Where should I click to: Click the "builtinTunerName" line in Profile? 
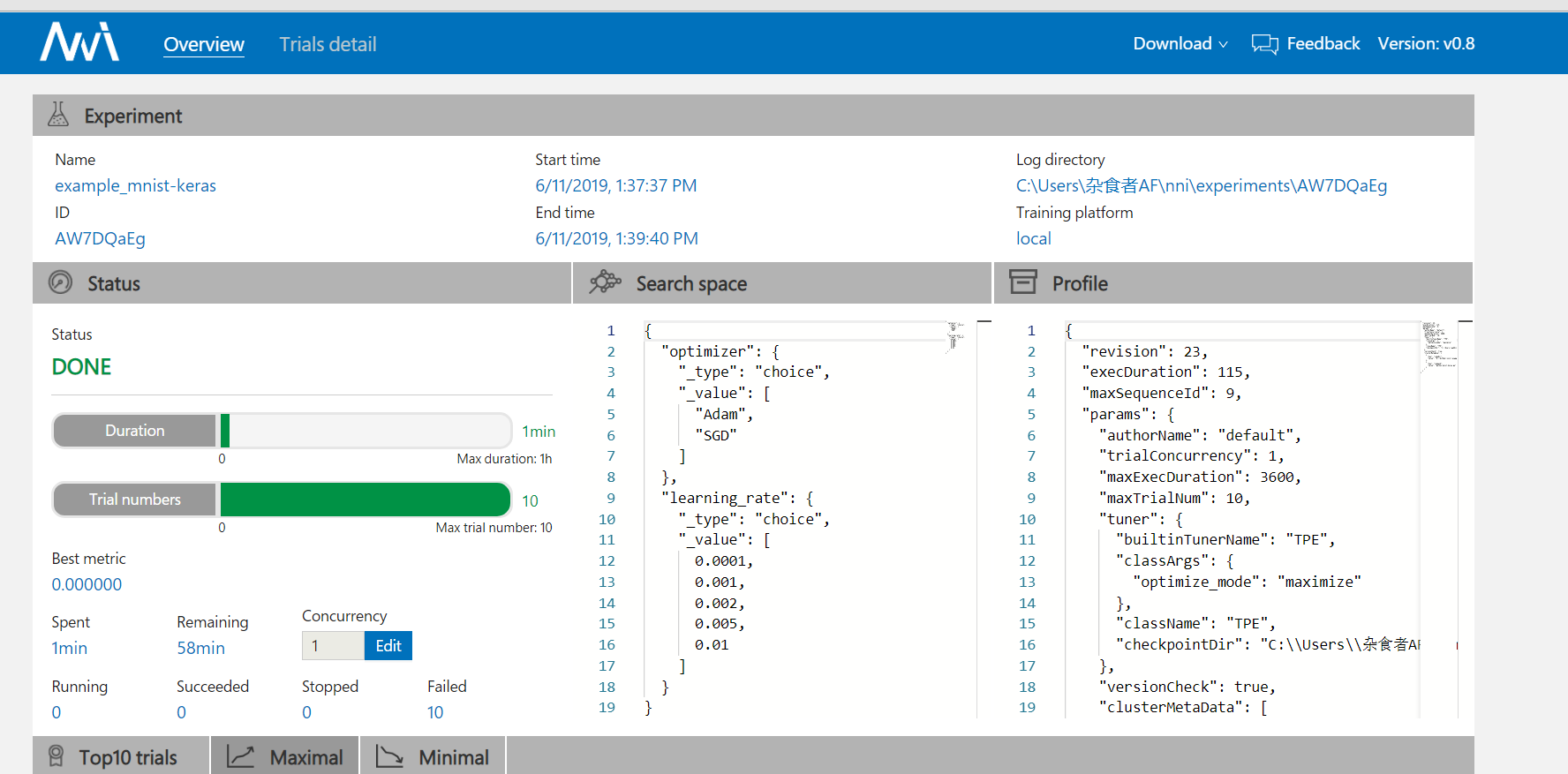1225,539
